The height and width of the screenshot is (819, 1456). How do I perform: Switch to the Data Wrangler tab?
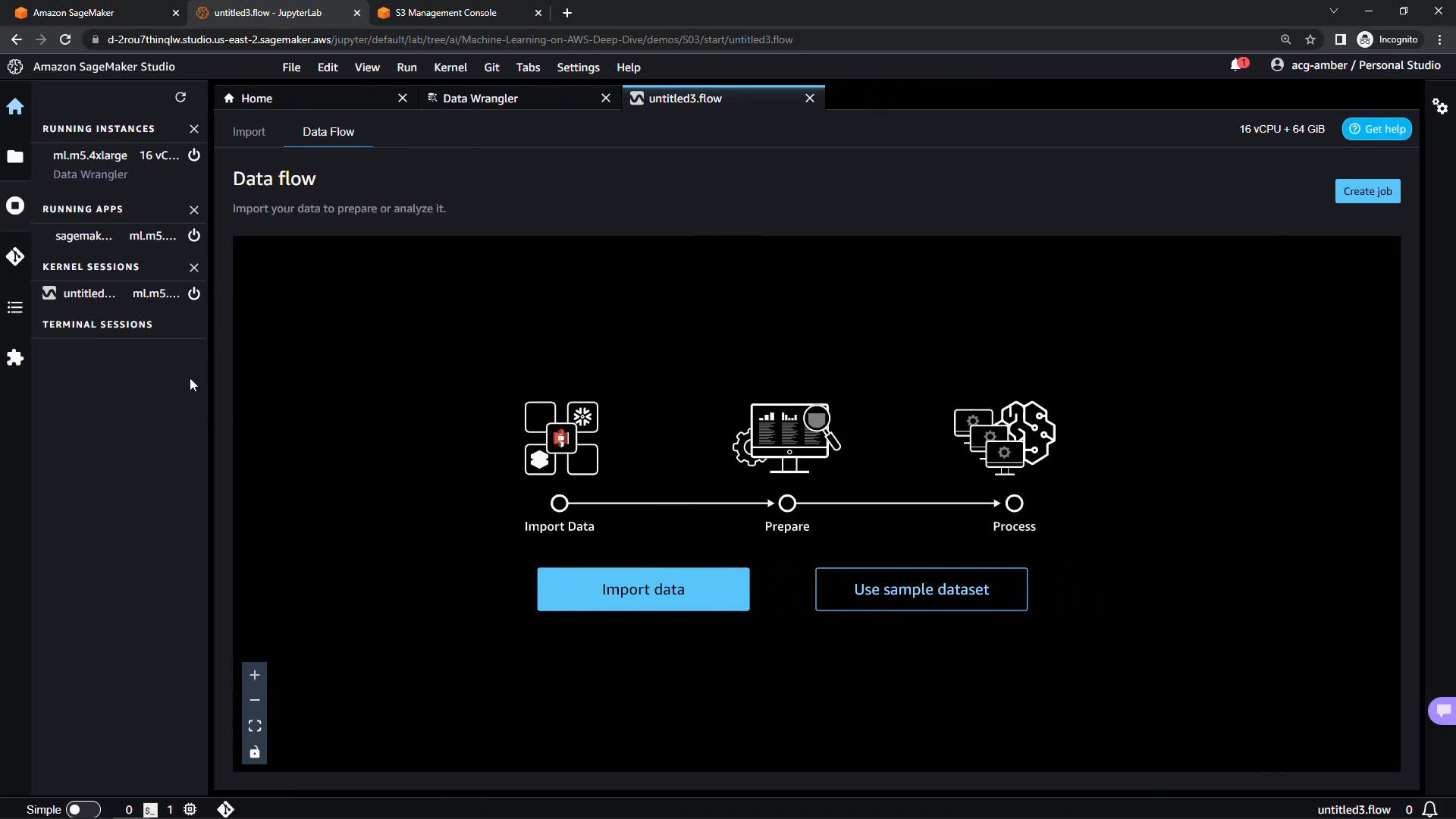[x=480, y=99]
